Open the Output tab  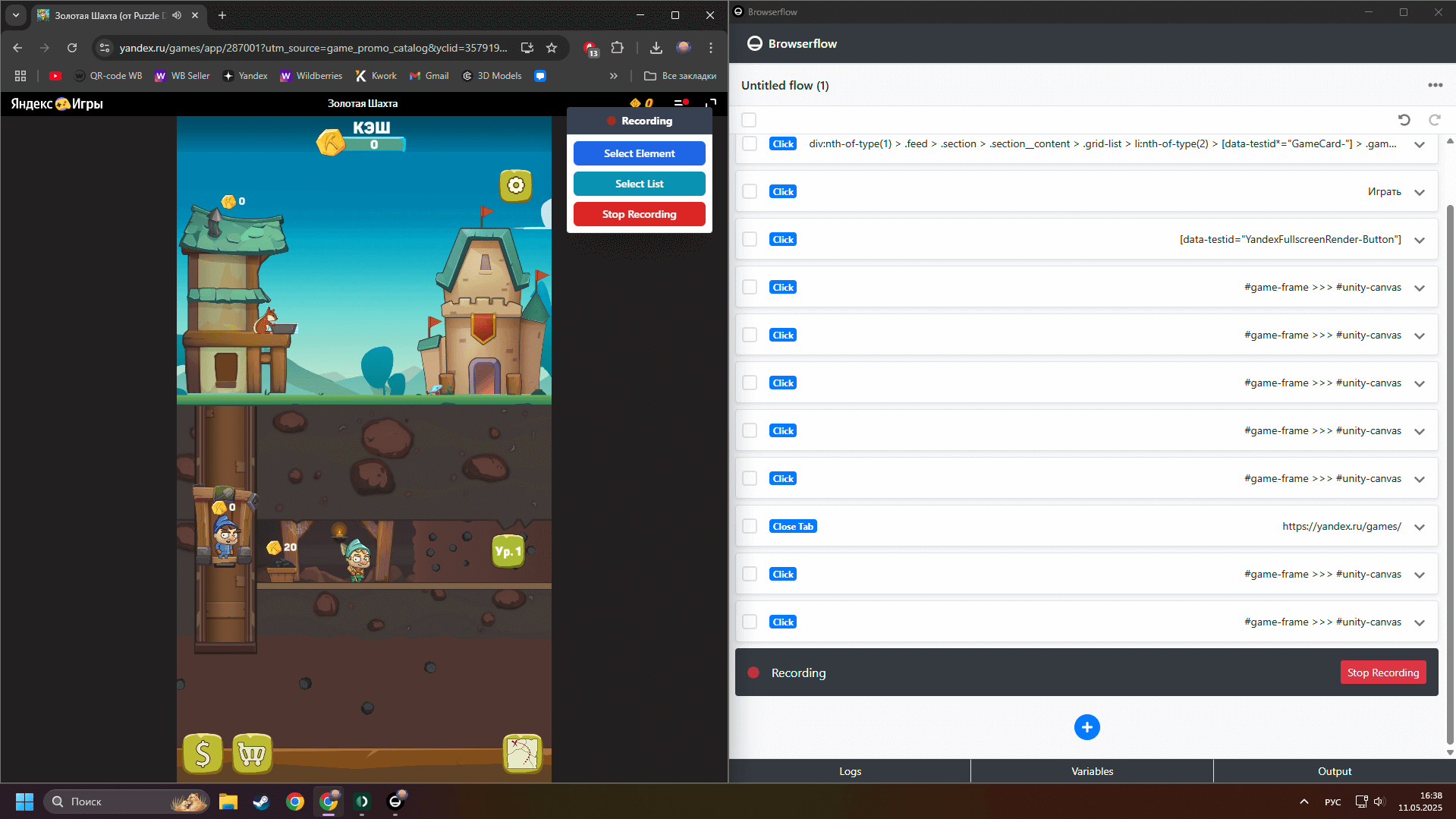pyautogui.click(x=1335, y=771)
